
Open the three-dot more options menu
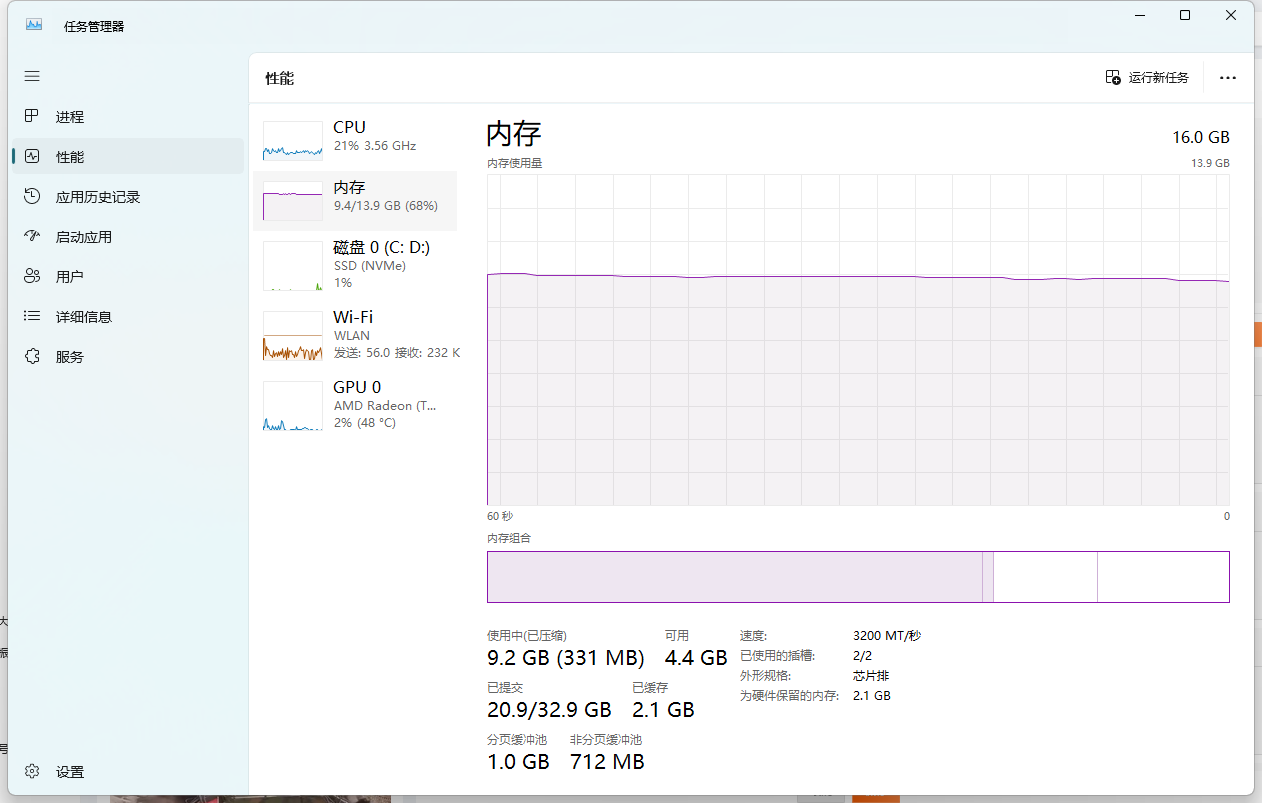[1228, 78]
